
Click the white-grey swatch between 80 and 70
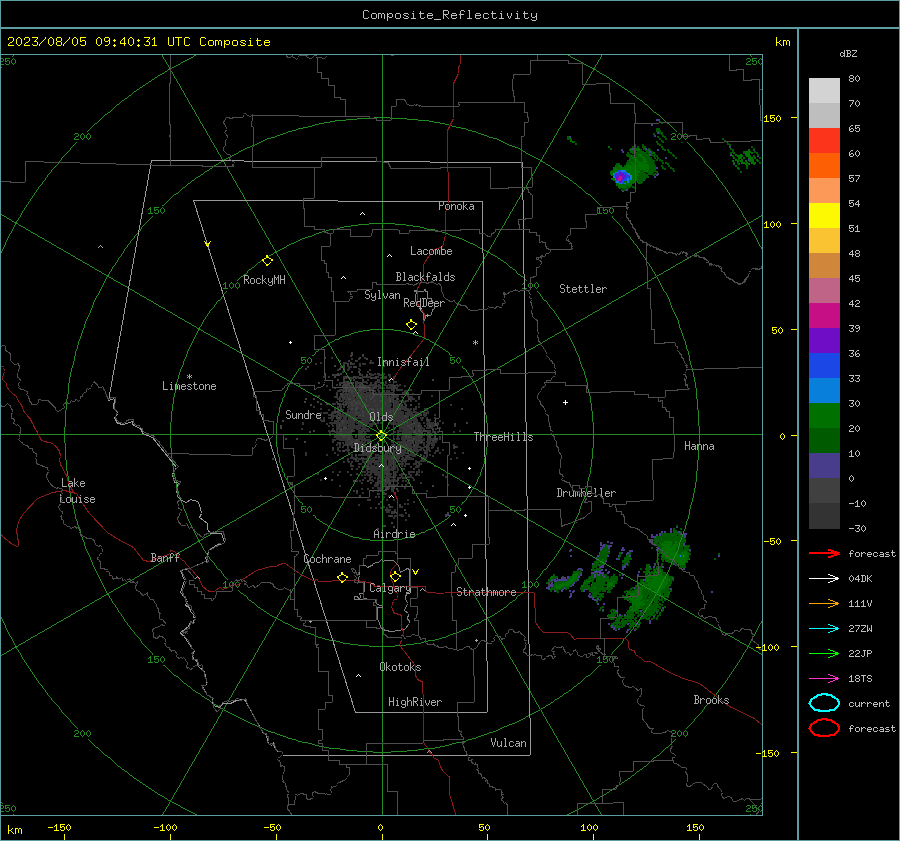click(824, 91)
